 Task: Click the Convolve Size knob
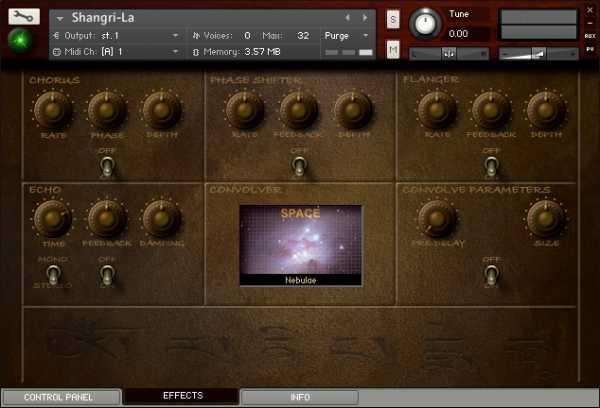tap(546, 219)
